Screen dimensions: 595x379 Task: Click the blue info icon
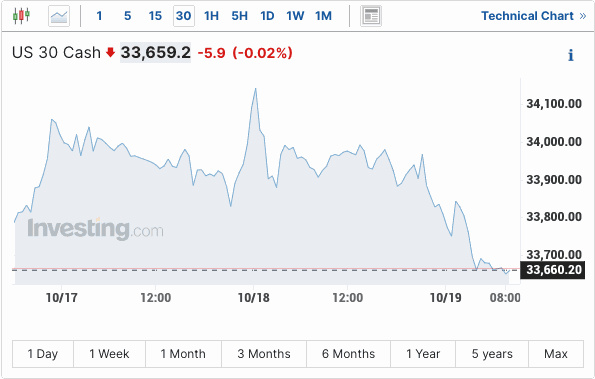[570, 55]
